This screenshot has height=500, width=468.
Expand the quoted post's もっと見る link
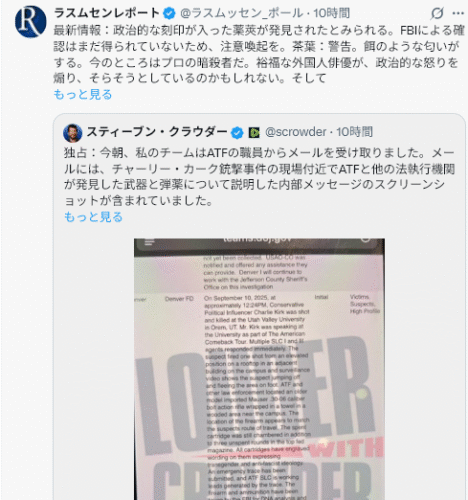93,217
